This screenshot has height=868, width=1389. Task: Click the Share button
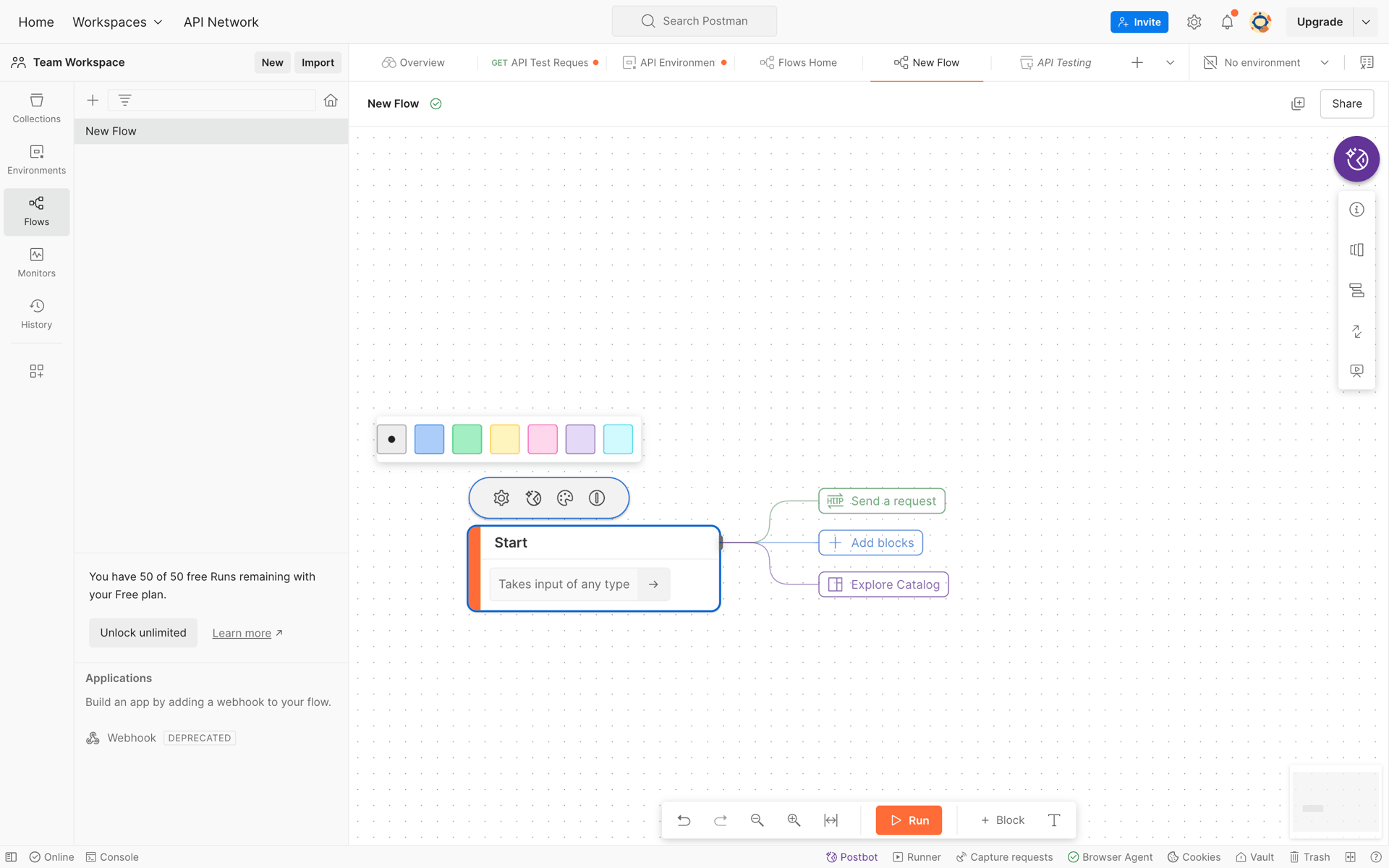coord(1346,104)
